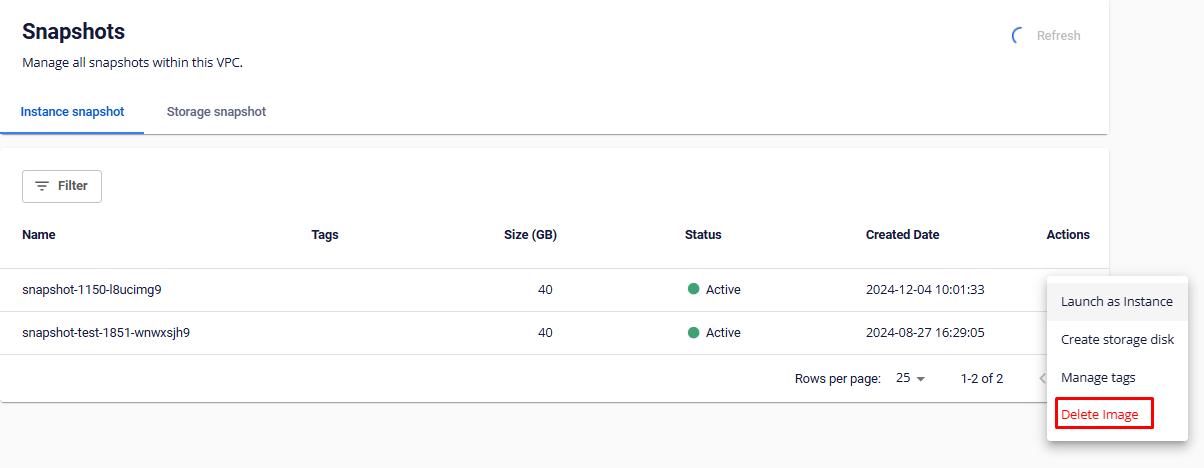
Task: Open the Rows per page dropdown arrow
Action: (x=921, y=379)
